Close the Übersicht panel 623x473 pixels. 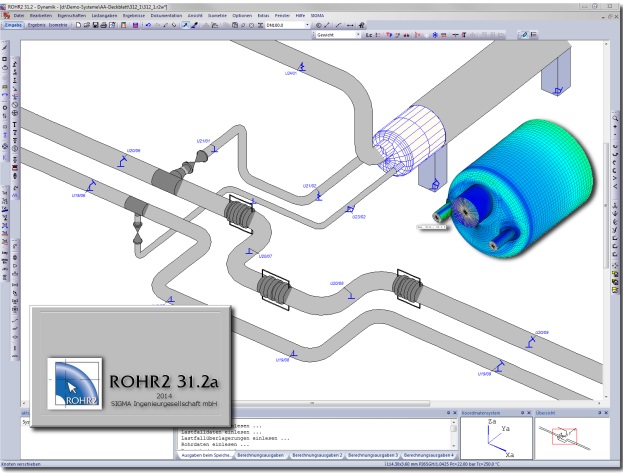click(x=606, y=413)
